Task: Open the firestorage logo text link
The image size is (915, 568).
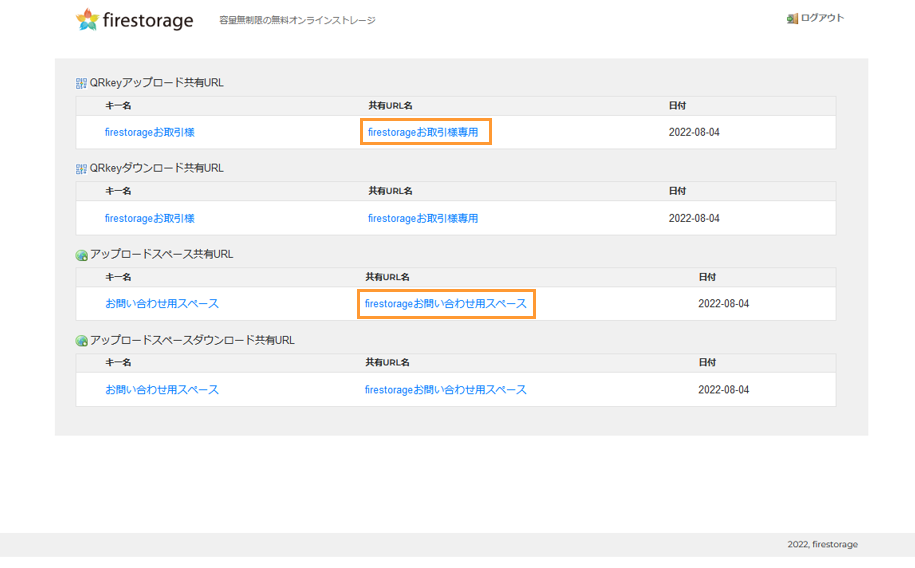Action: pyautogui.click(x=148, y=20)
